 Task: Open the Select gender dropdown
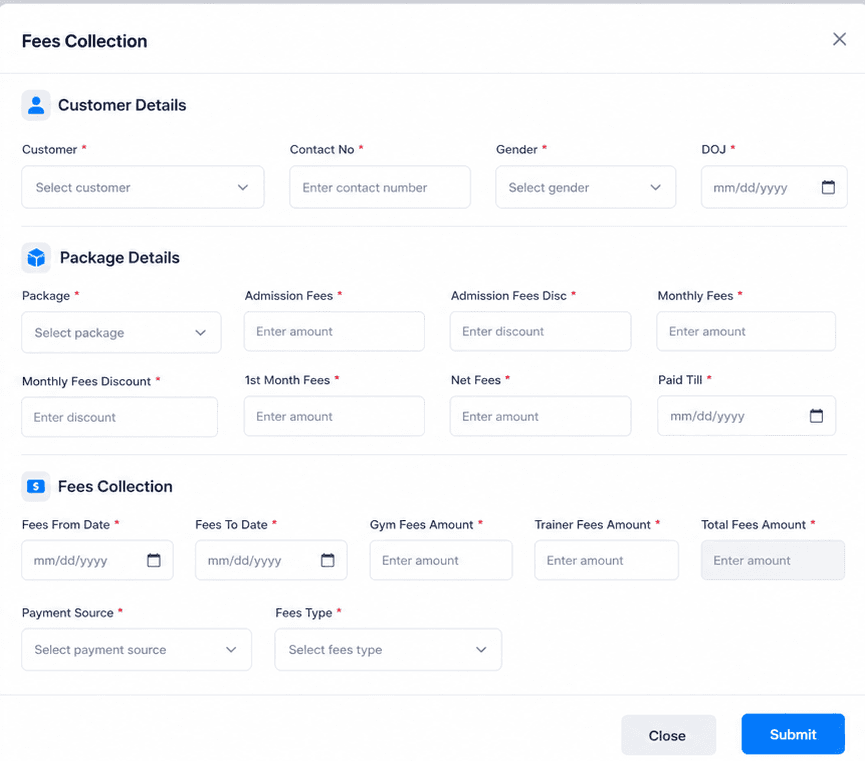click(x=586, y=187)
